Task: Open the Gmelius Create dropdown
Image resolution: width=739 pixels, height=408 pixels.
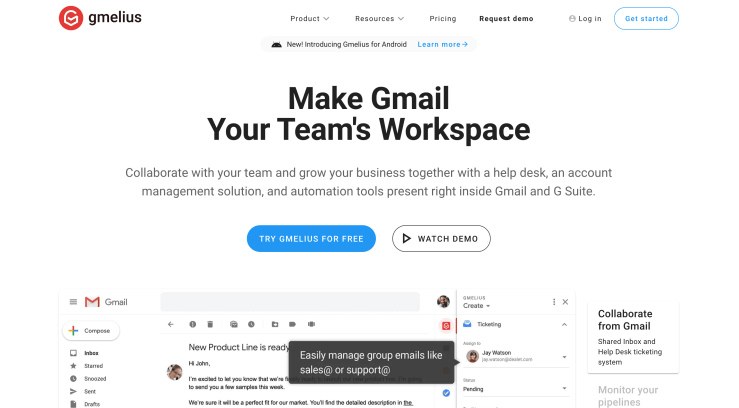Action: point(476,306)
